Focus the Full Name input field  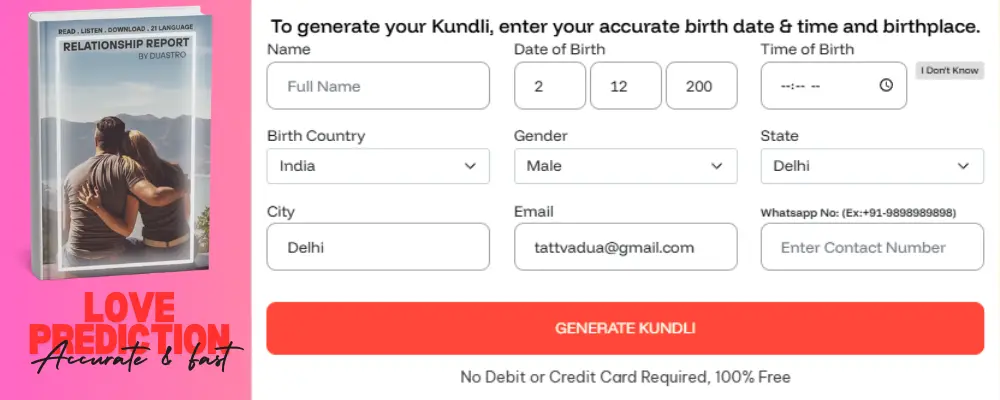tap(378, 86)
